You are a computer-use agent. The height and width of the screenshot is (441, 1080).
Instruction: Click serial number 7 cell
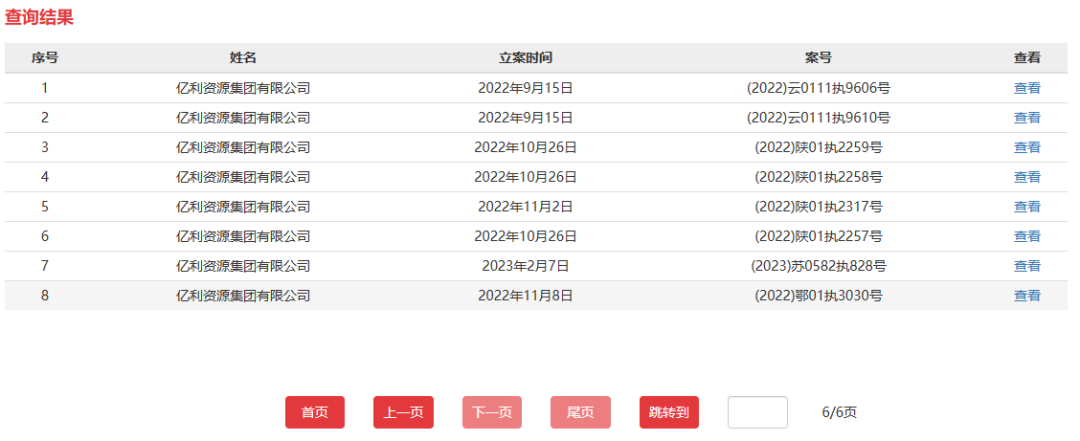[x=45, y=266]
